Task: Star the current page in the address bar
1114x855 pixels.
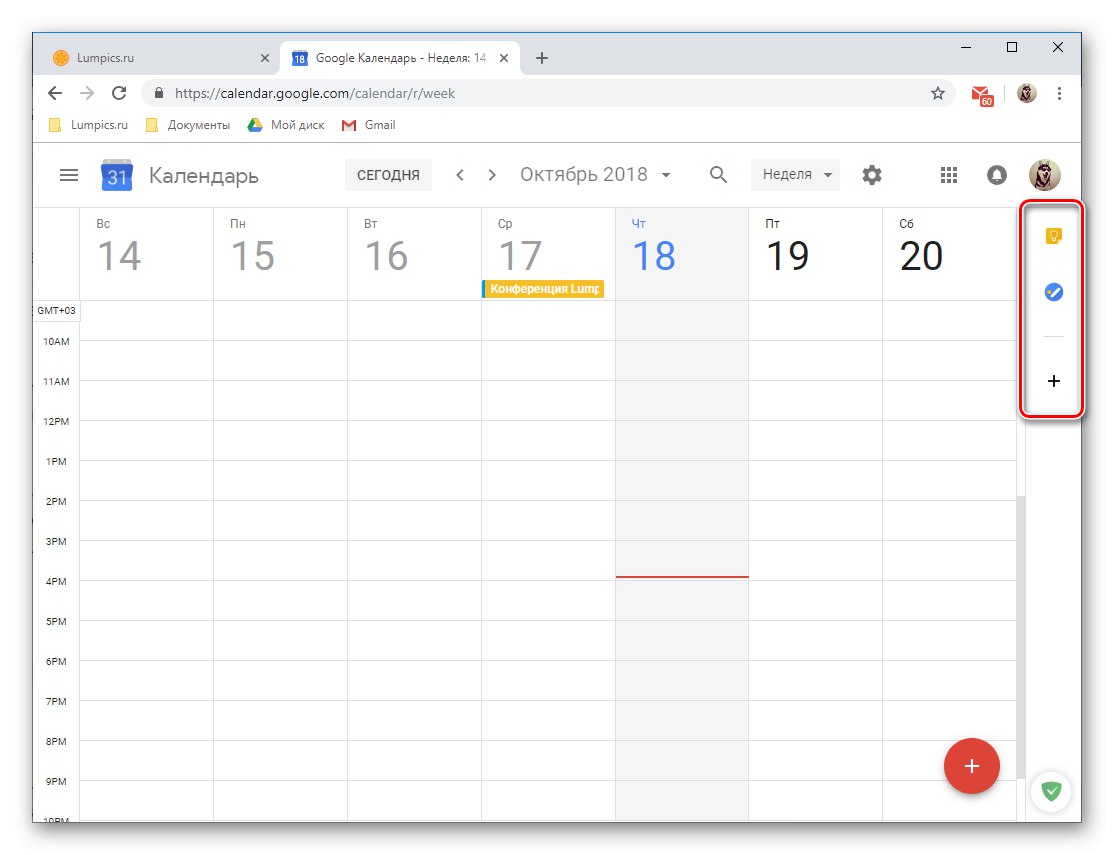Action: (x=938, y=92)
